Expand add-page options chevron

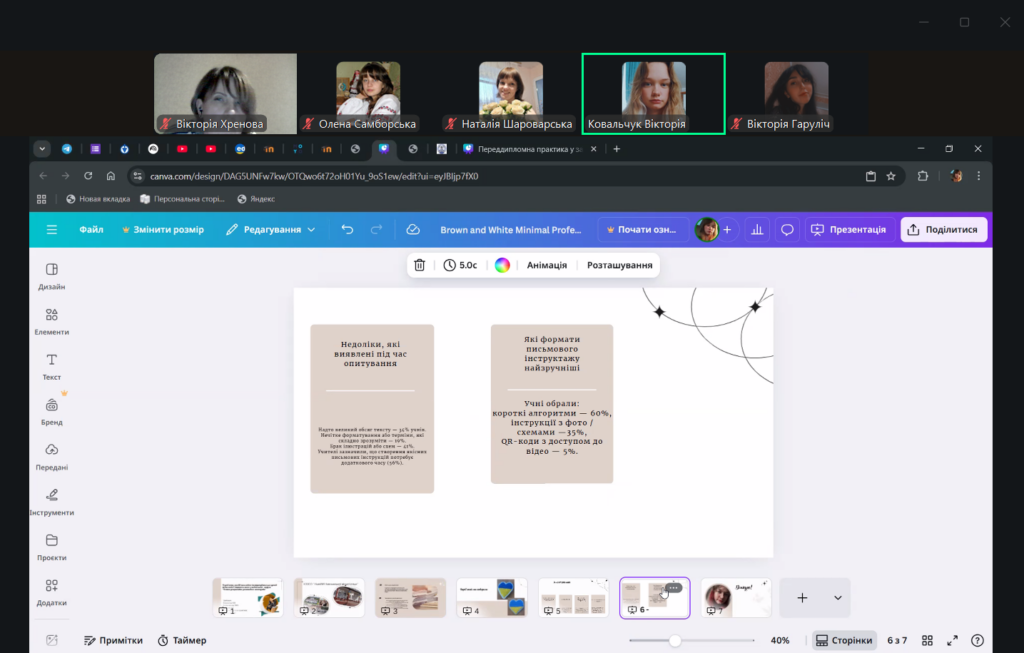(837, 598)
